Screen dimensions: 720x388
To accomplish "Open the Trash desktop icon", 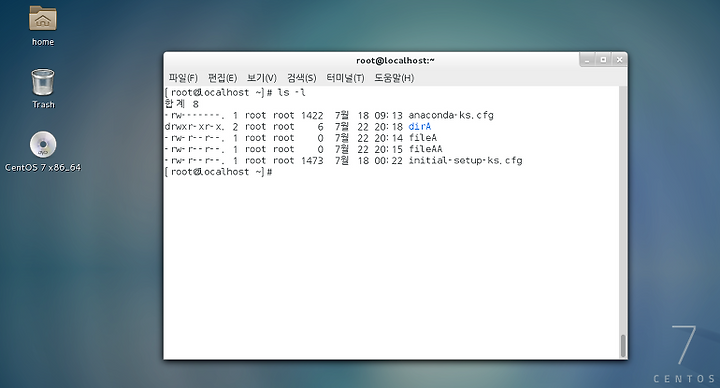I will point(43,82).
